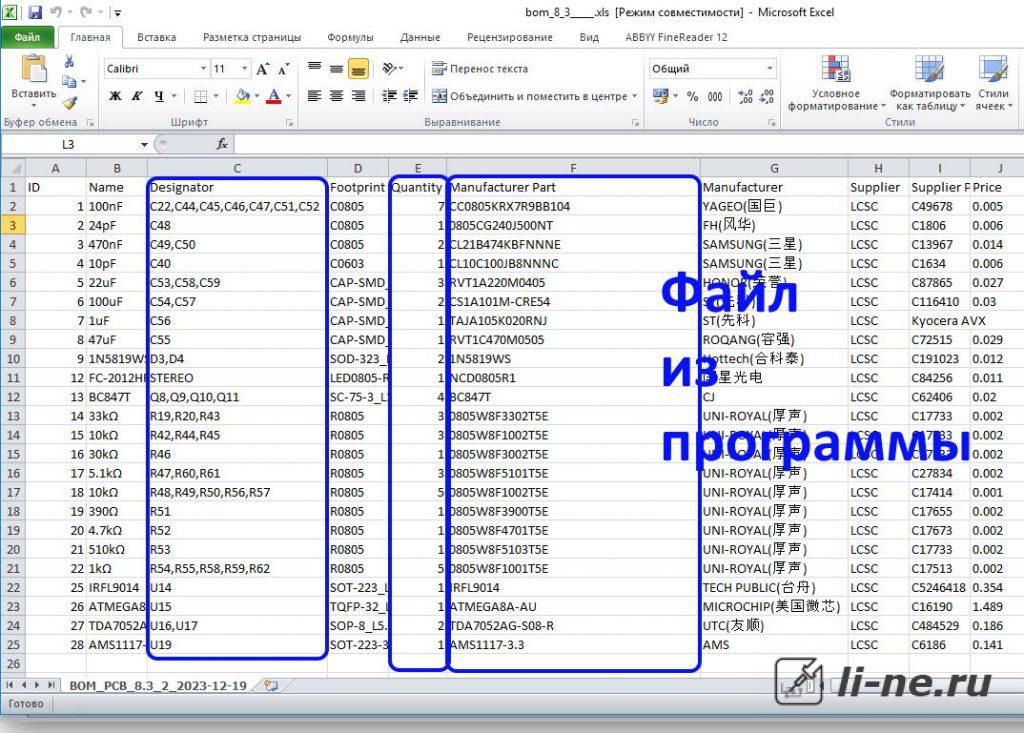Open the Общий number format dropdown

[x=769, y=69]
